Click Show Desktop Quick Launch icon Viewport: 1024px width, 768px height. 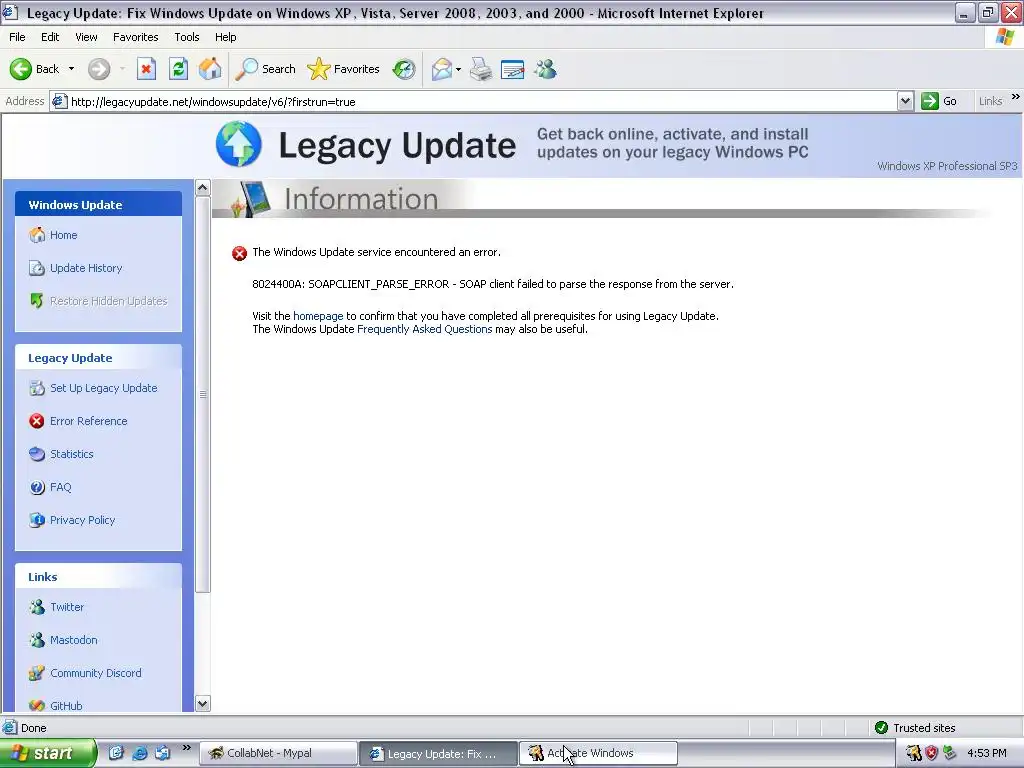pos(116,753)
